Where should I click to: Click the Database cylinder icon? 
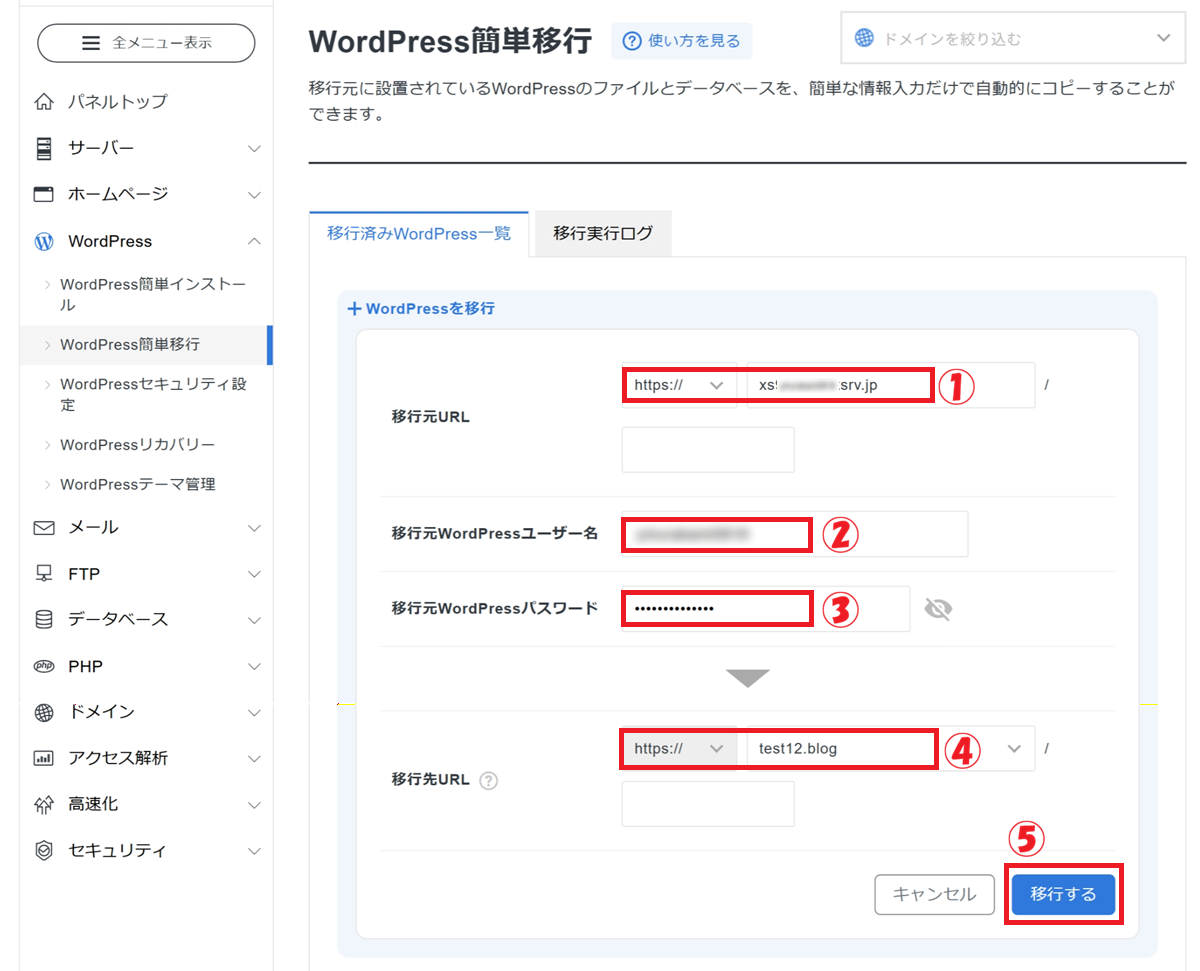coord(44,619)
